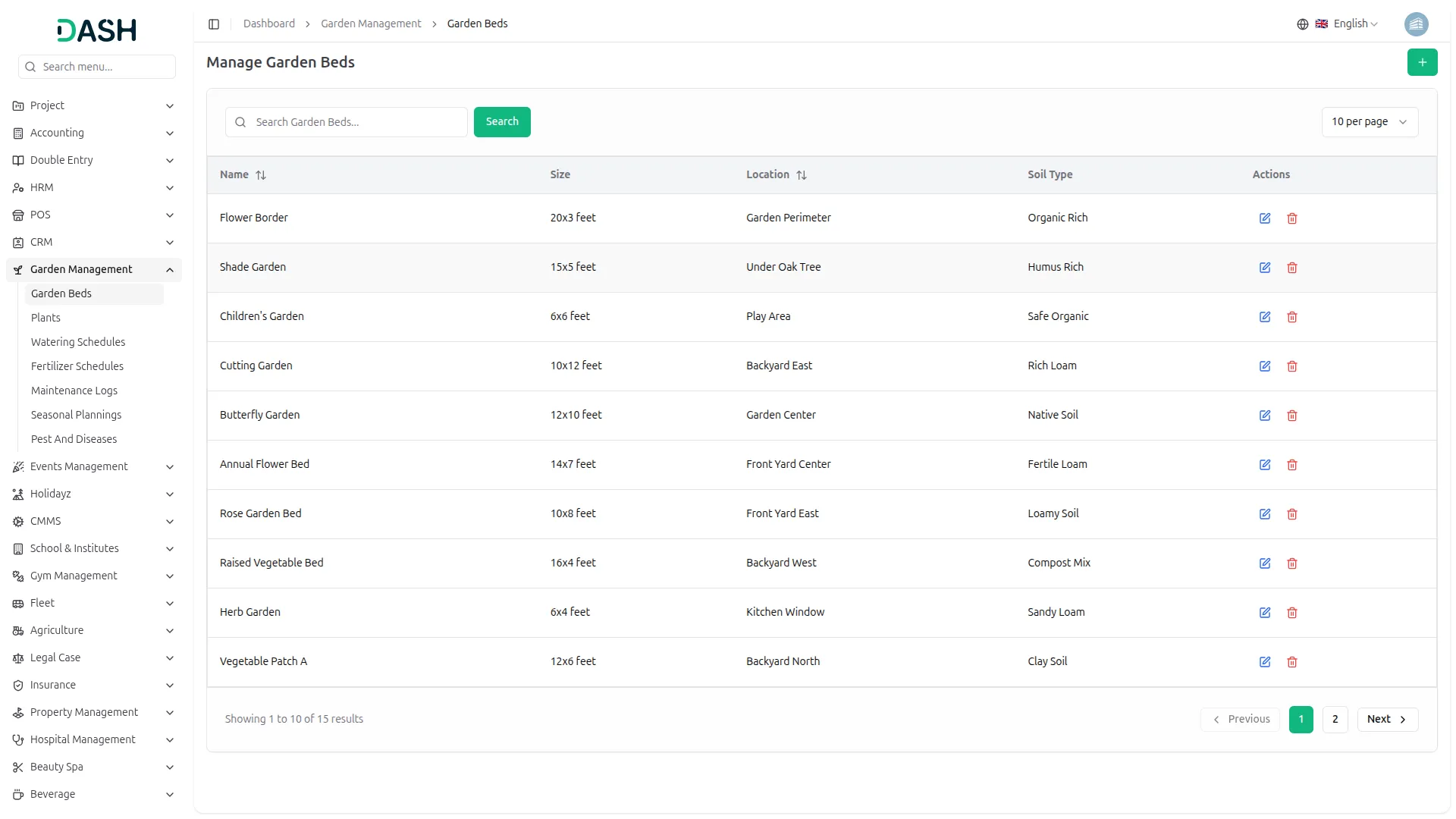Toggle the sidebar collapse icon
The image size is (1456, 819).
click(x=214, y=24)
